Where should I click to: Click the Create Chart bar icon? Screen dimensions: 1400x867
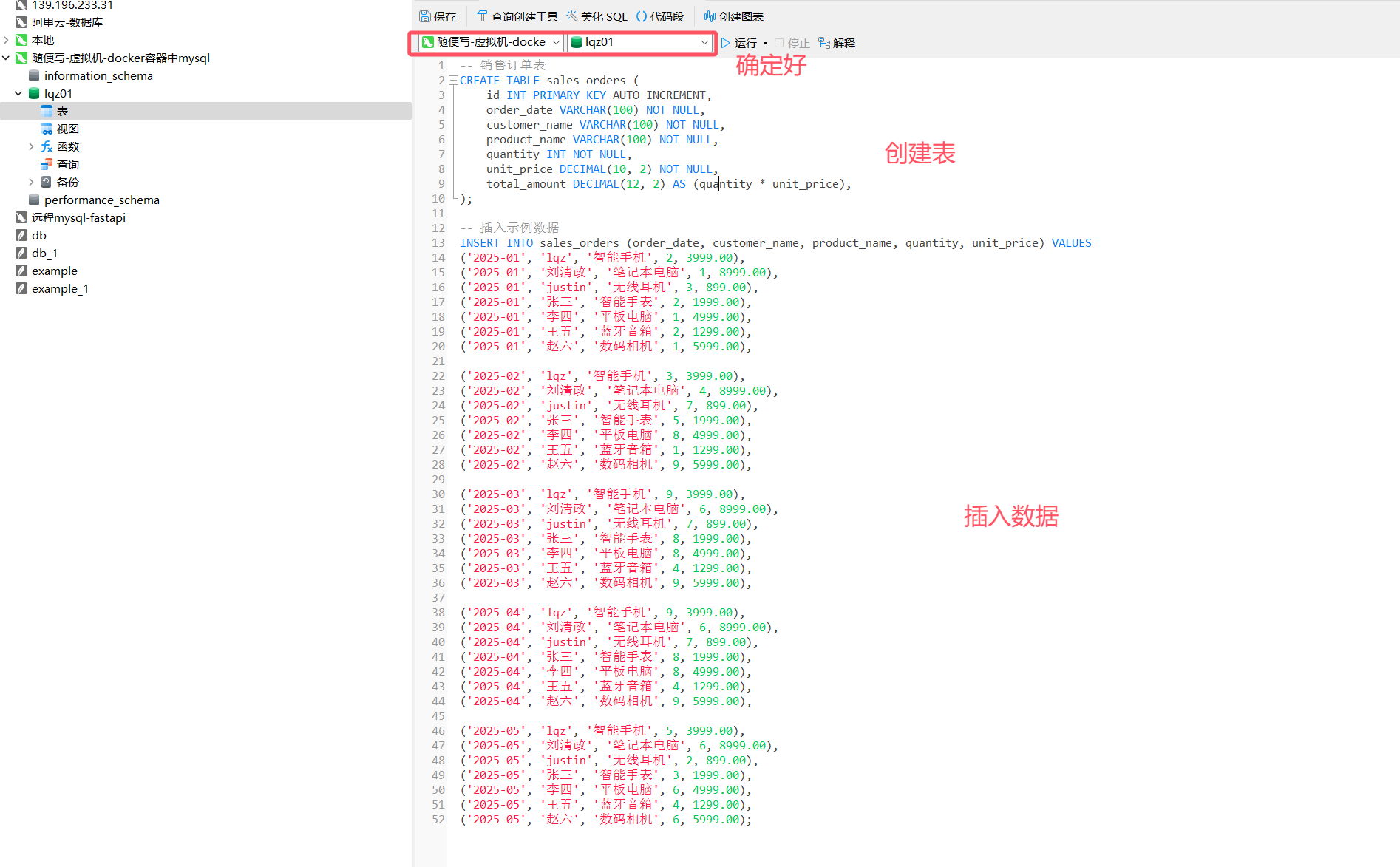pos(710,16)
